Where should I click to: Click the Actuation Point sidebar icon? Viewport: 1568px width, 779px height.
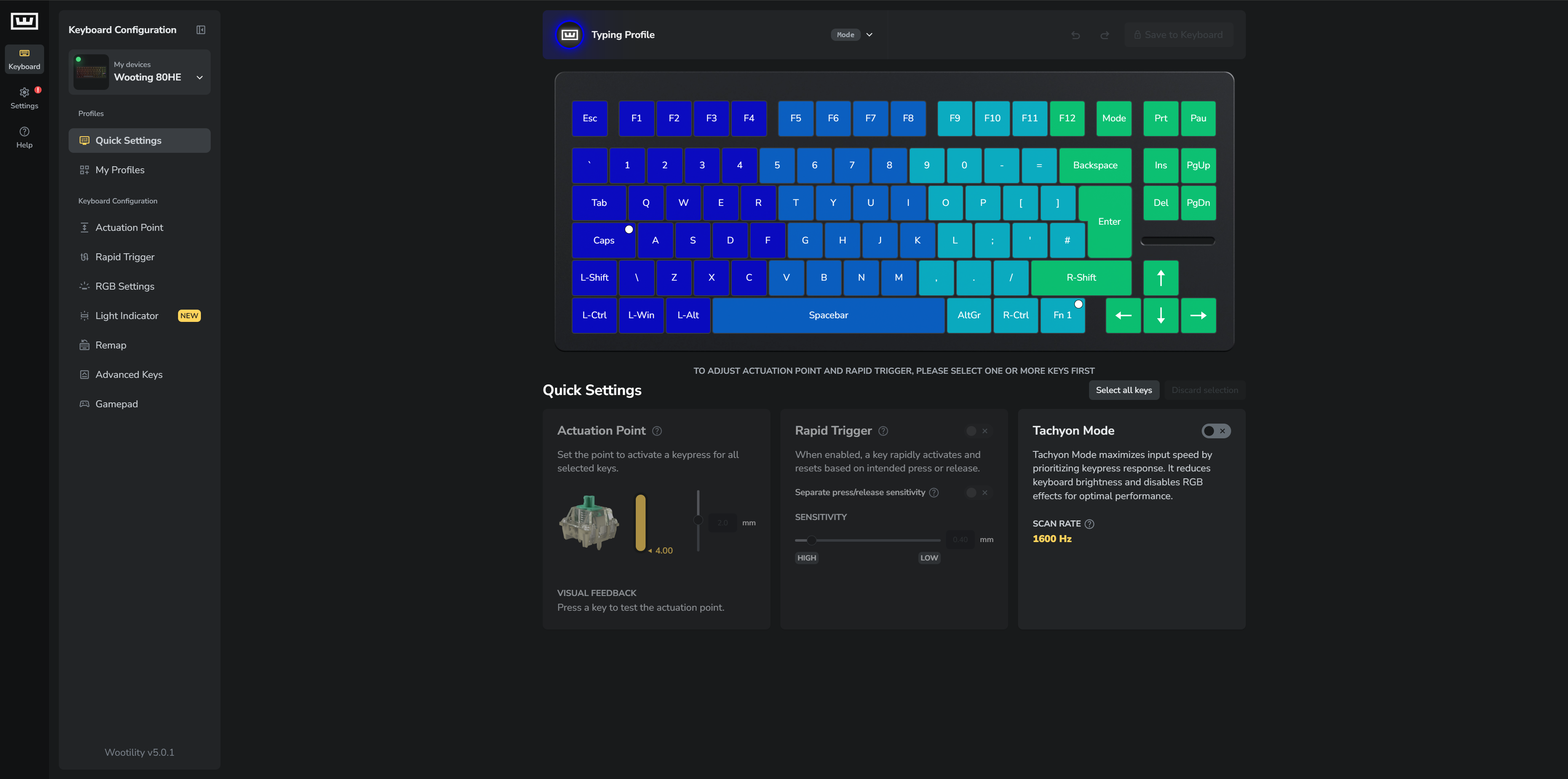[x=83, y=228]
